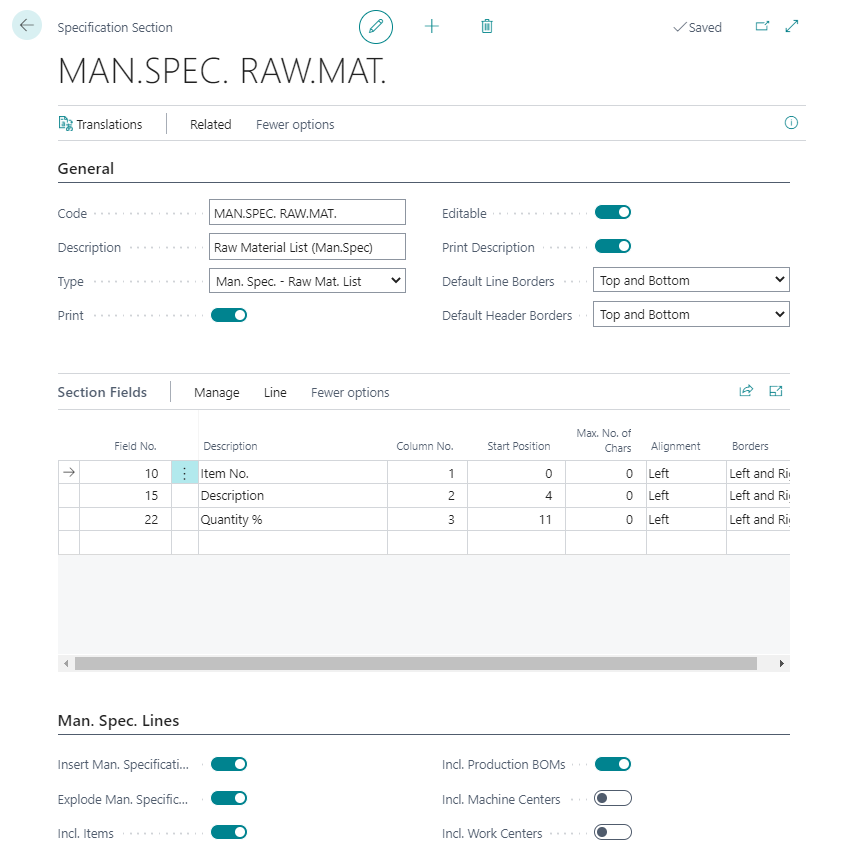863x863 pixels.
Task: Open the info factbox icon
Action: [791, 123]
